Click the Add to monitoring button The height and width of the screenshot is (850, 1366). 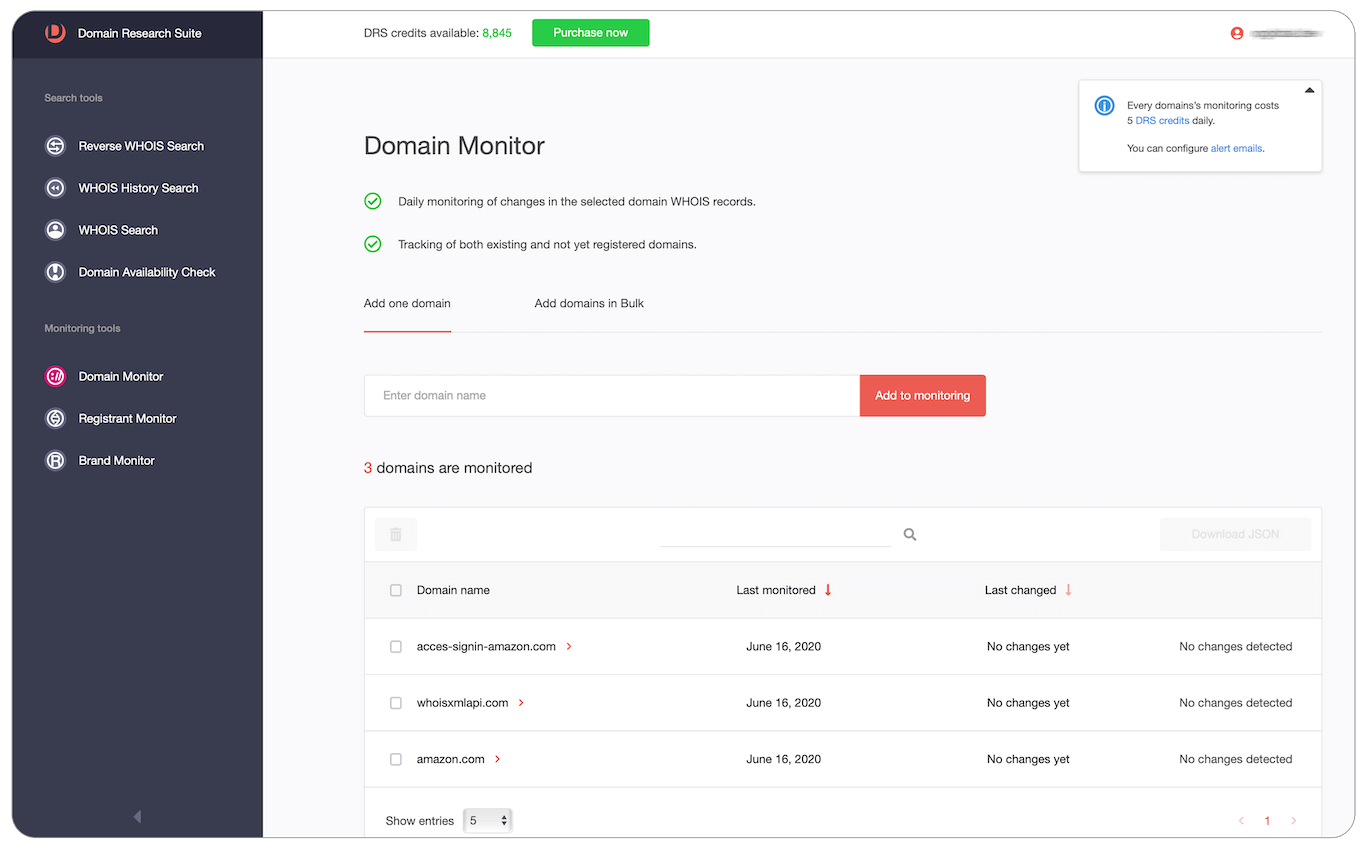922,395
